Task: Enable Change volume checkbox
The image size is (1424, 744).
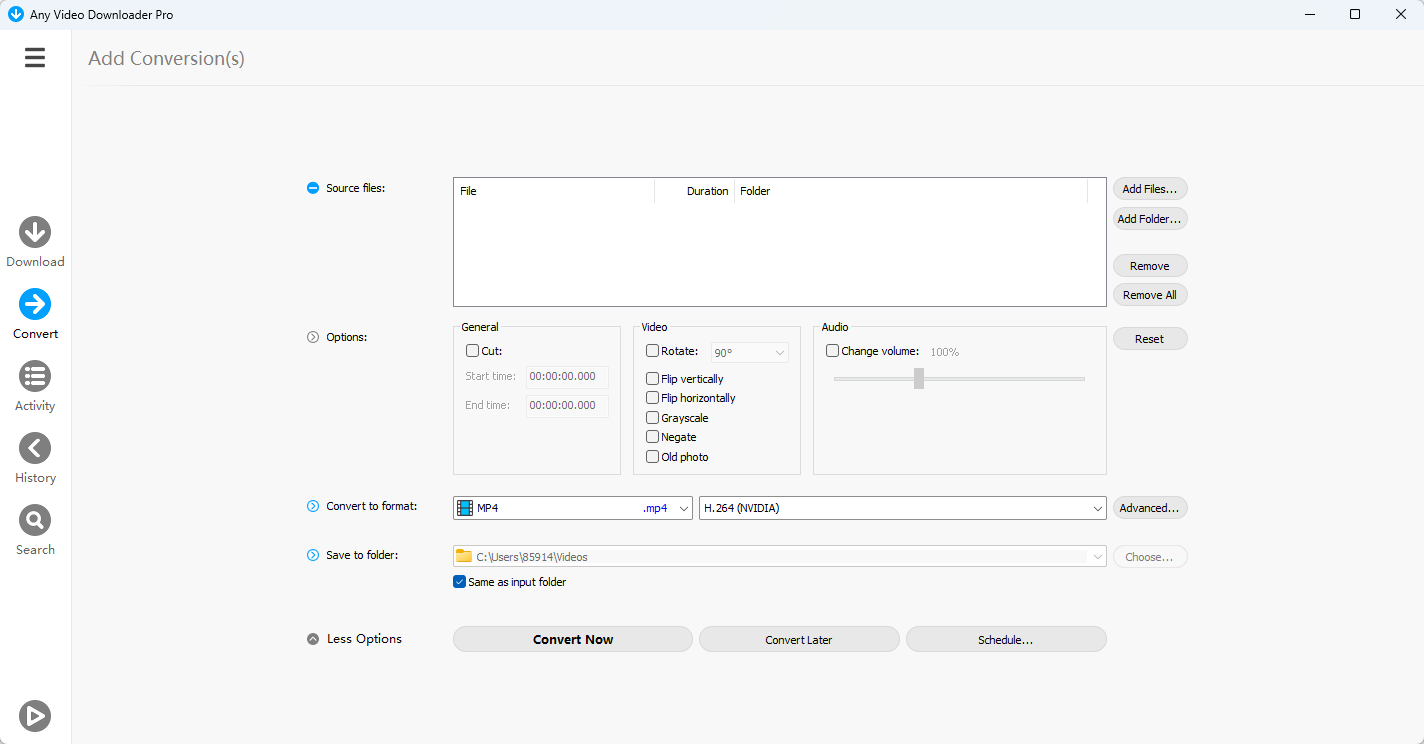Action: tap(832, 351)
